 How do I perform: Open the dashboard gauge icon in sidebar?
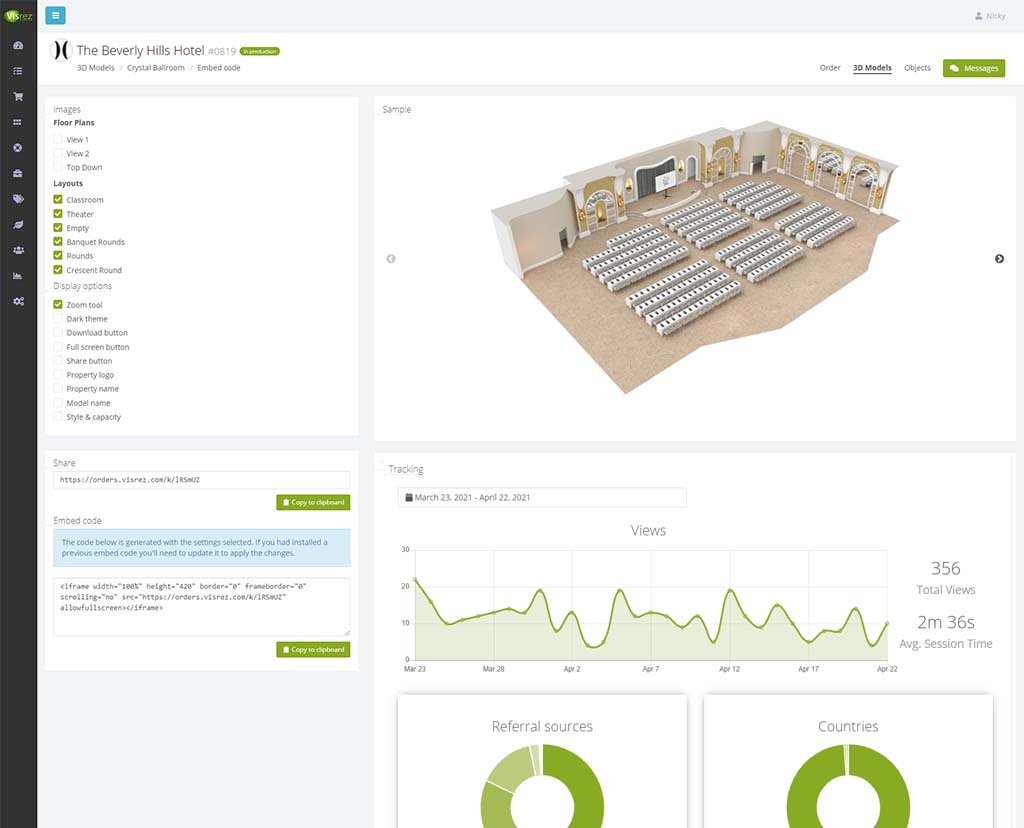(18, 46)
